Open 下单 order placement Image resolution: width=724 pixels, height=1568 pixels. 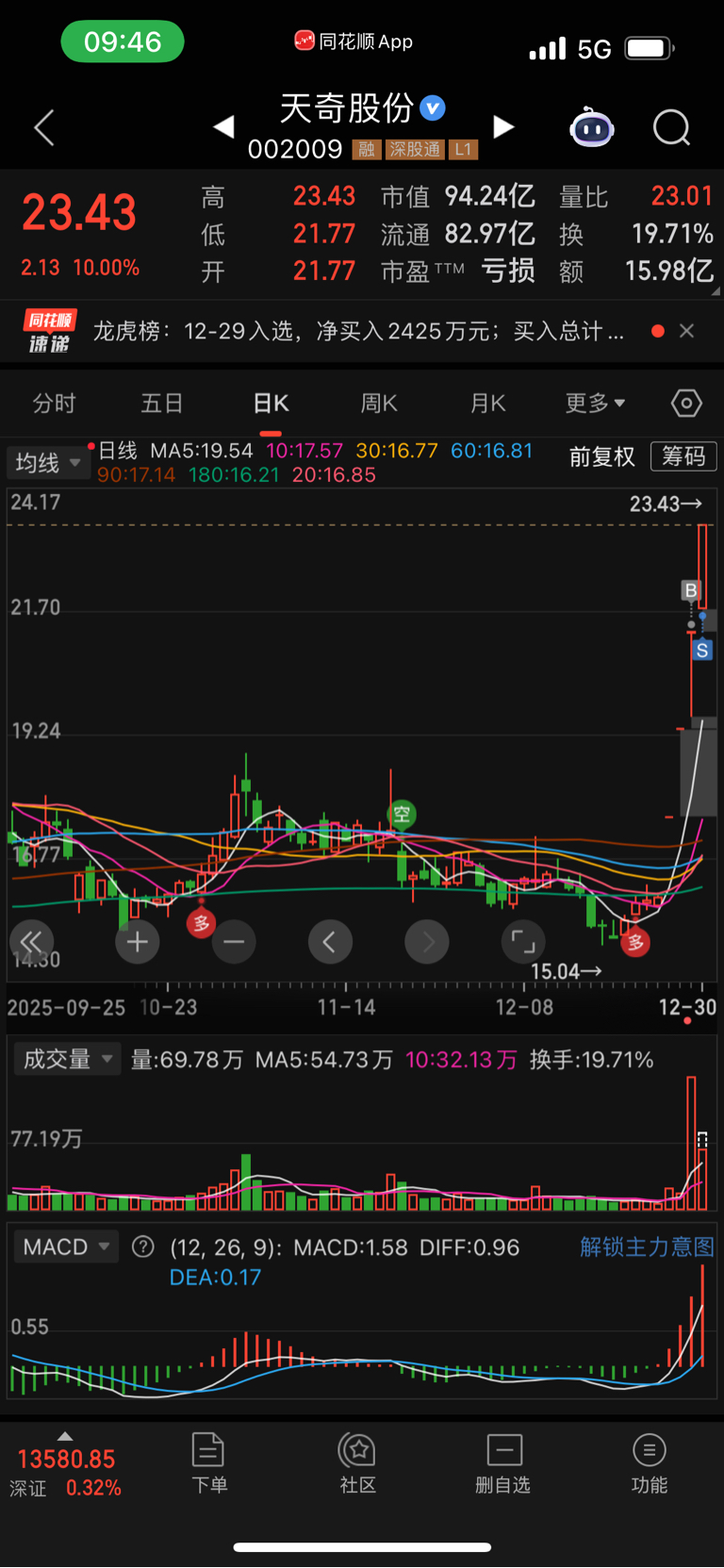208,1463
